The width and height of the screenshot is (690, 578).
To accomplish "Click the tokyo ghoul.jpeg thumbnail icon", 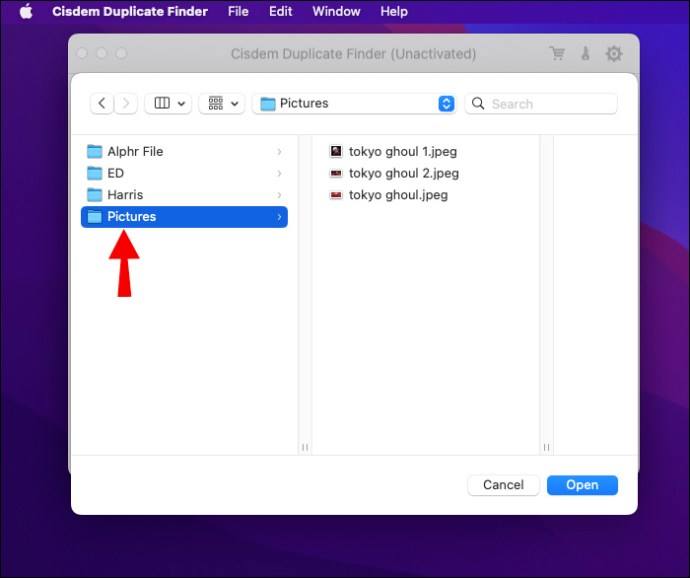I will [336, 195].
